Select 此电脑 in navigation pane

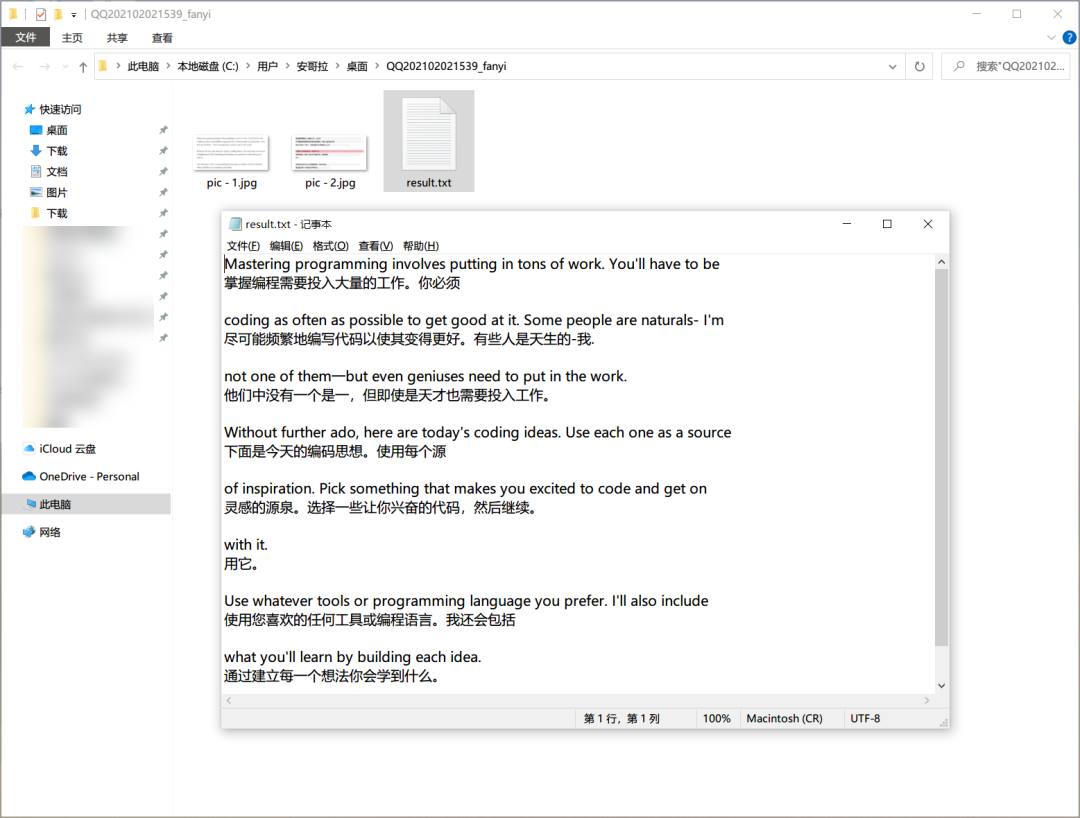tap(86, 504)
